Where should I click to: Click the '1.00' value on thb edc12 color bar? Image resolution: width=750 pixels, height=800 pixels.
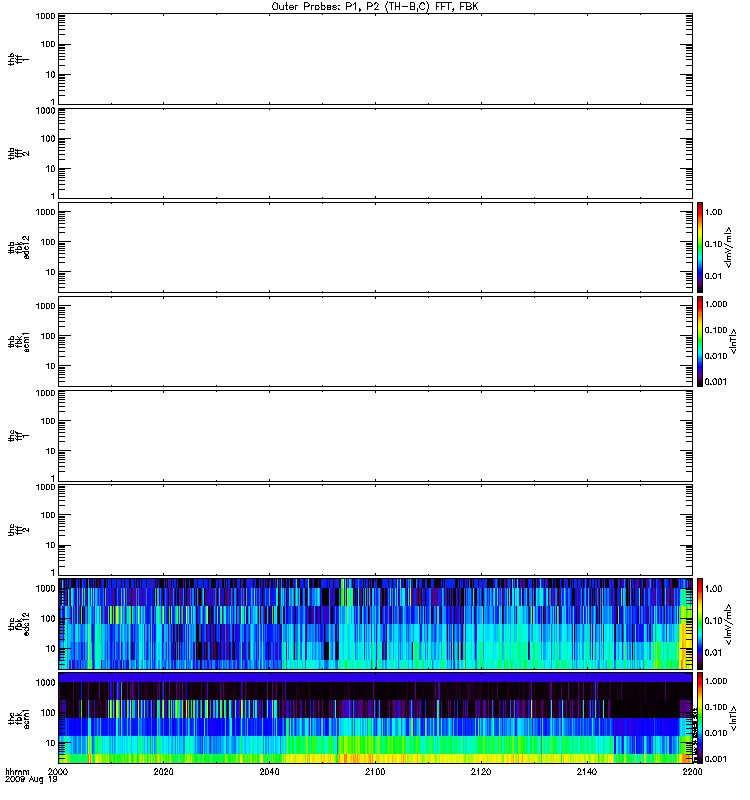[713, 212]
